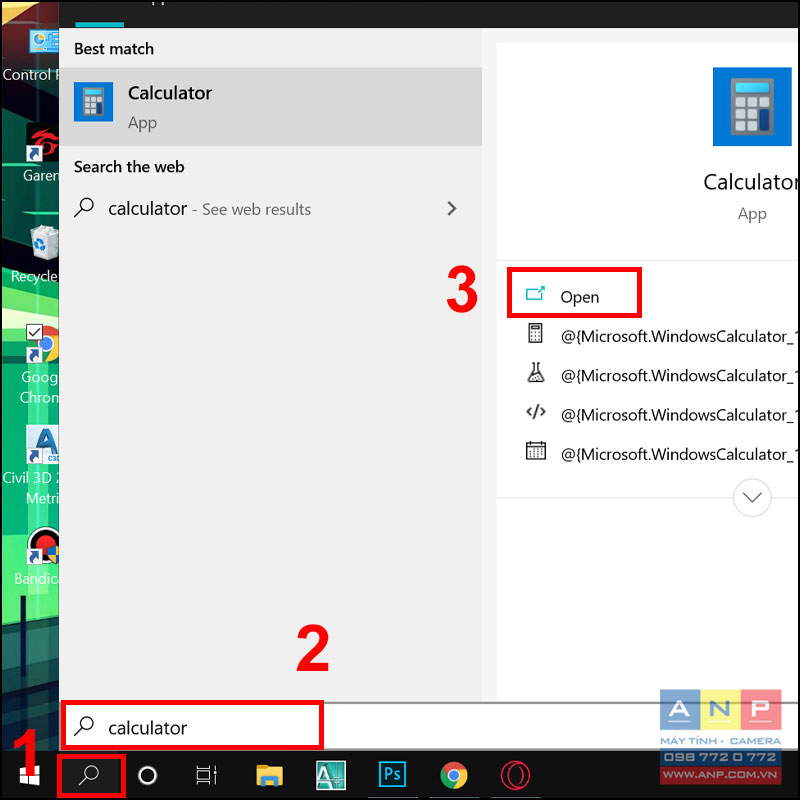
Task: Click the taskbar search magnifier icon
Action: pos(90,776)
